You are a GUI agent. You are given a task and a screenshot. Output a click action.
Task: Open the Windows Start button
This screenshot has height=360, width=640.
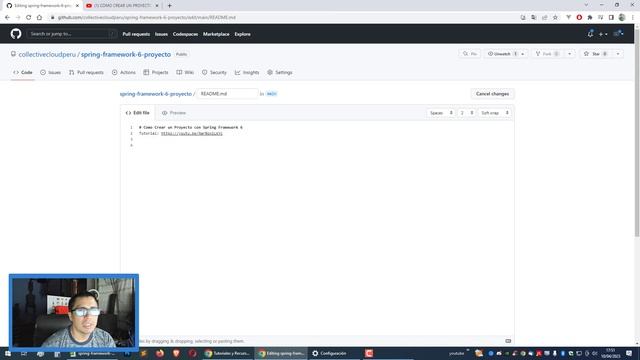(7, 353)
